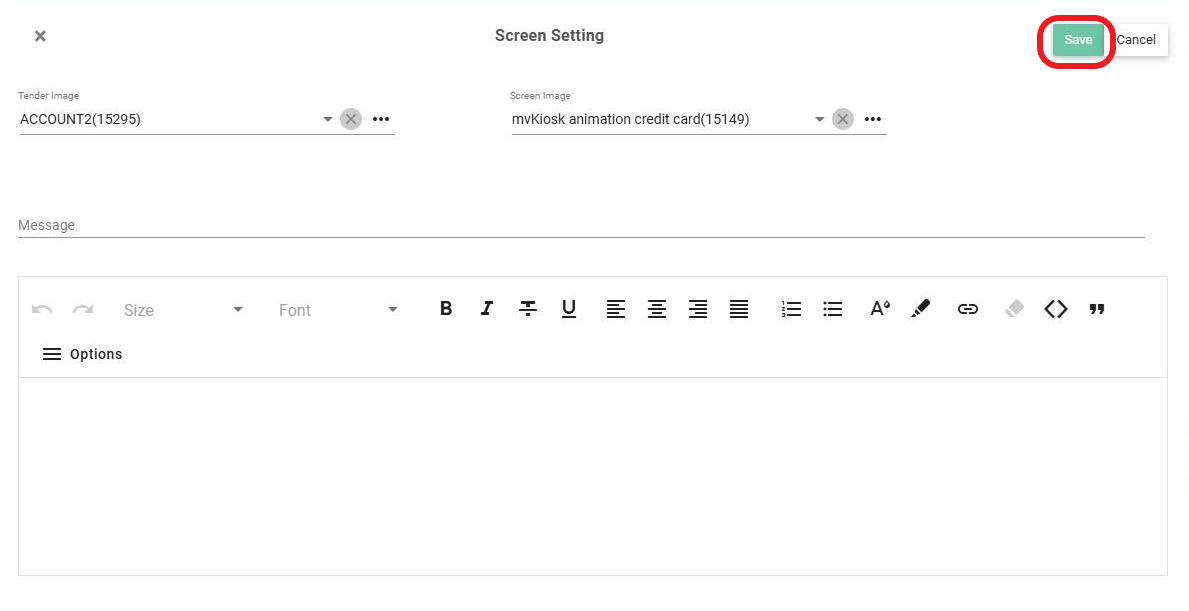This screenshot has height=611, width=1189.
Task: Open the editor Options menu
Action: 82,354
